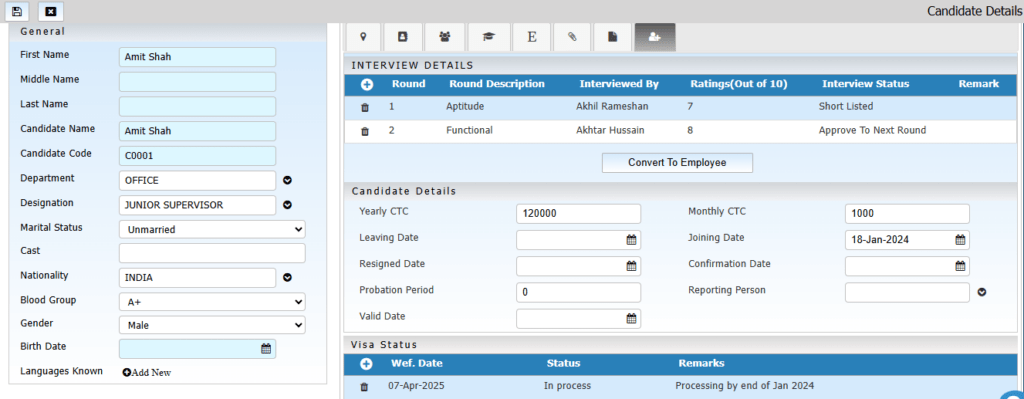Delete the Aptitude interview round row
The width and height of the screenshot is (1024, 399).
click(x=365, y=107)
